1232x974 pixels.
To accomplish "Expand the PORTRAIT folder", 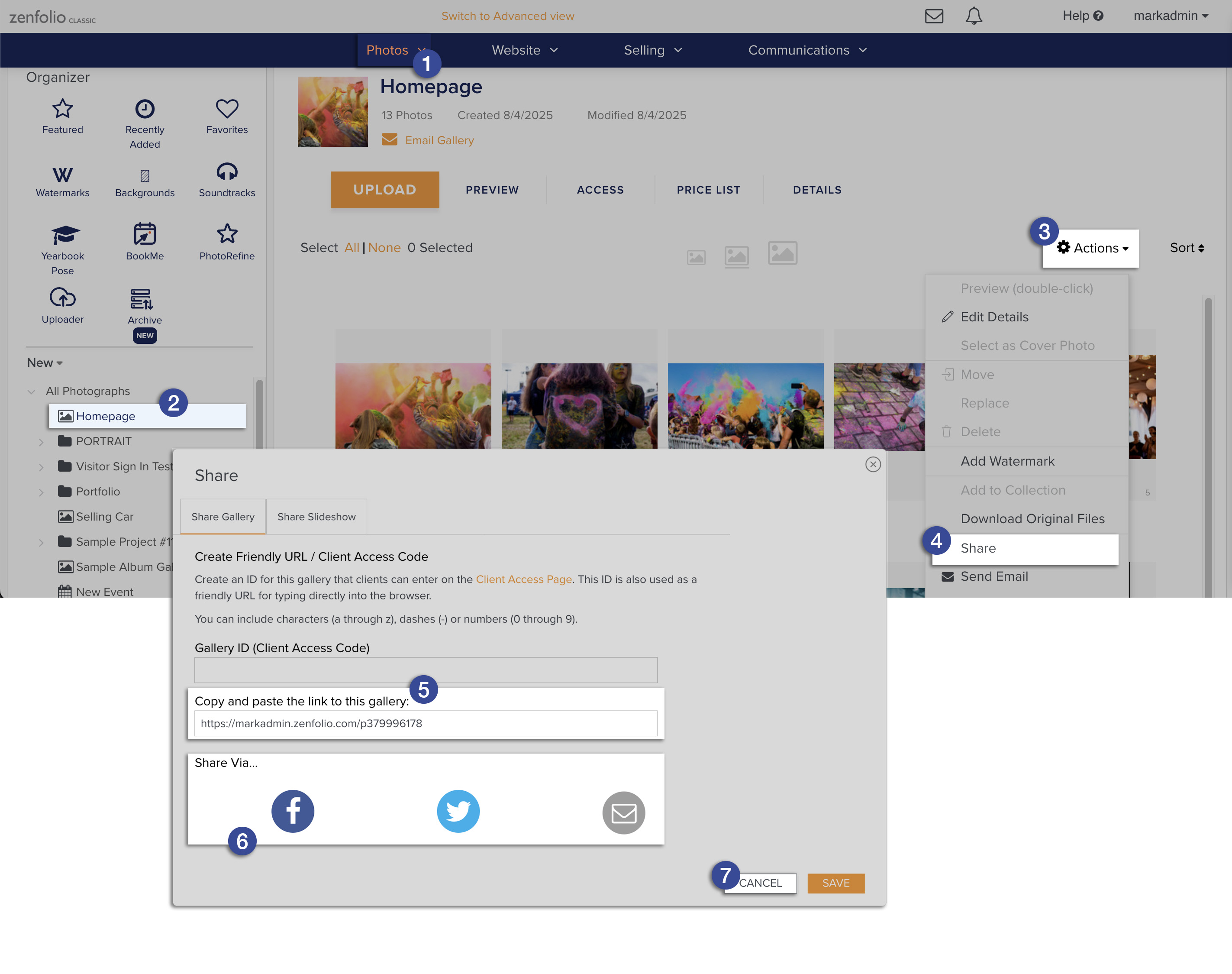I will 41,442.
